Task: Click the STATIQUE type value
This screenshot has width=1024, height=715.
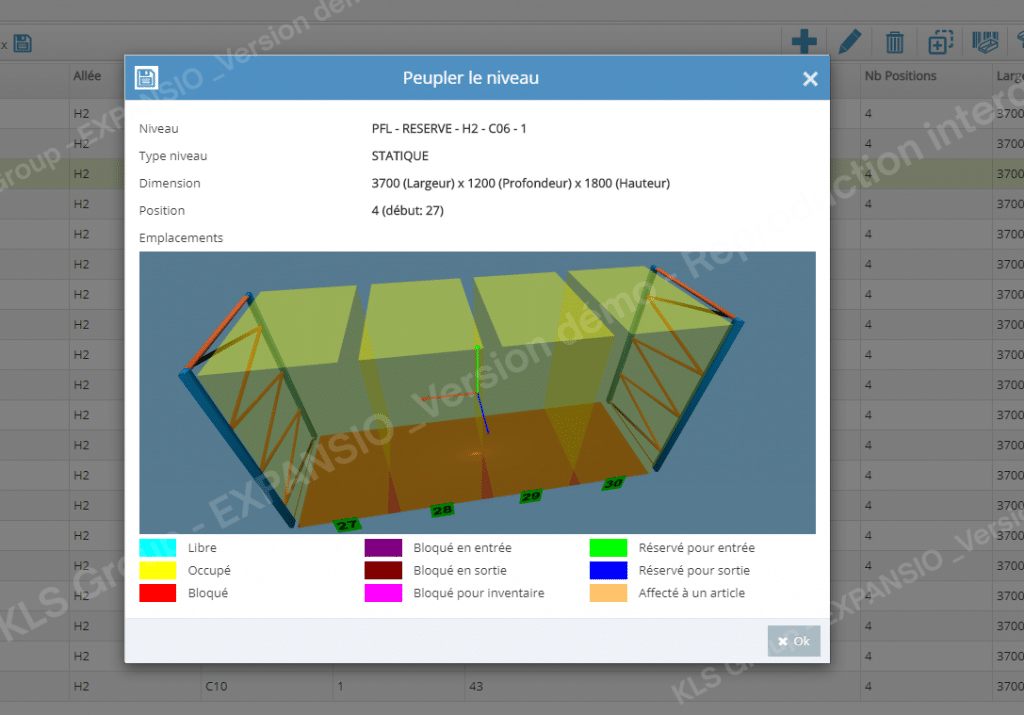Action: pos(400,156)
